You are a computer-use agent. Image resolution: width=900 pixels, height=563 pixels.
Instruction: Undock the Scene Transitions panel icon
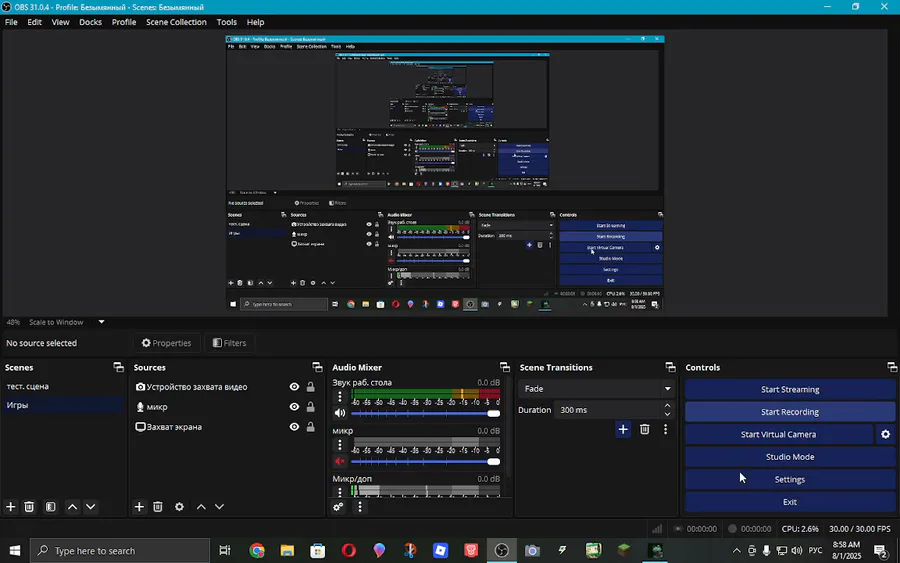point(670,367)
